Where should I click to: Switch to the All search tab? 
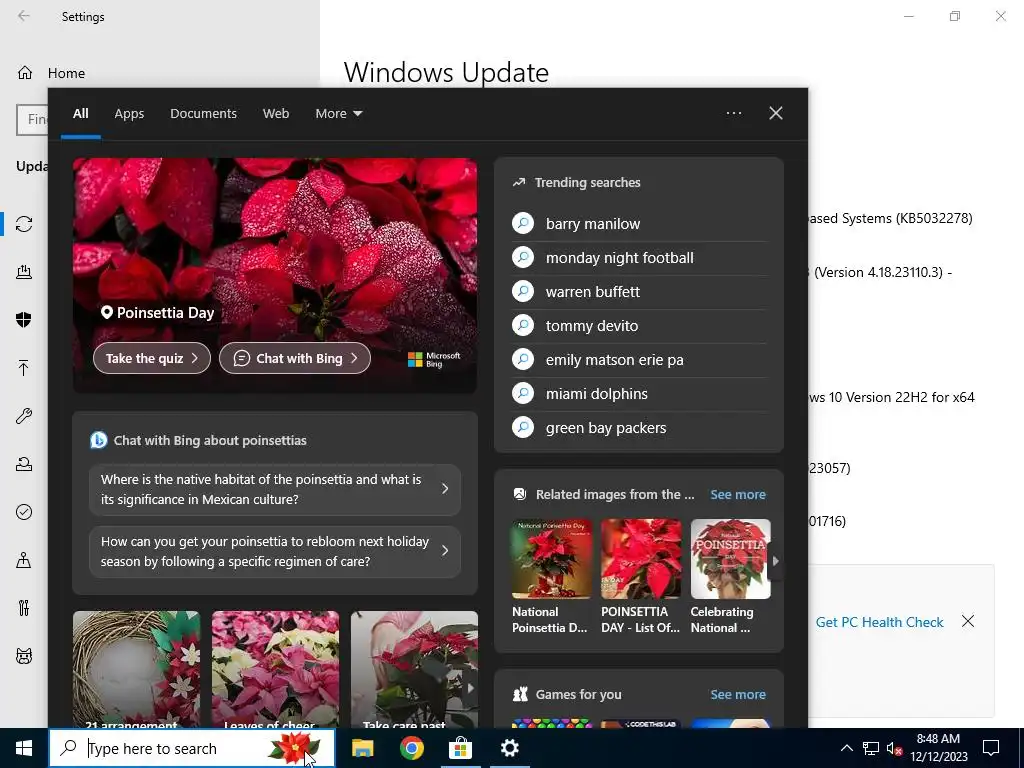[x=81, y=113]
